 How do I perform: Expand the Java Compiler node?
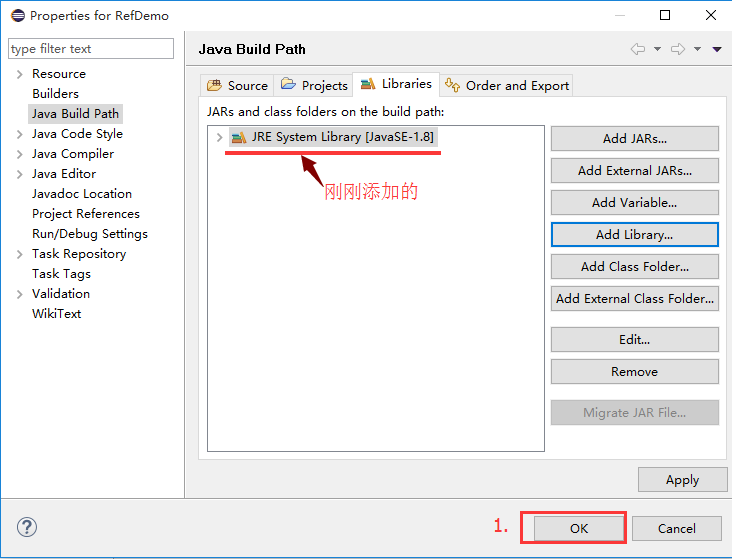point(20,155)
